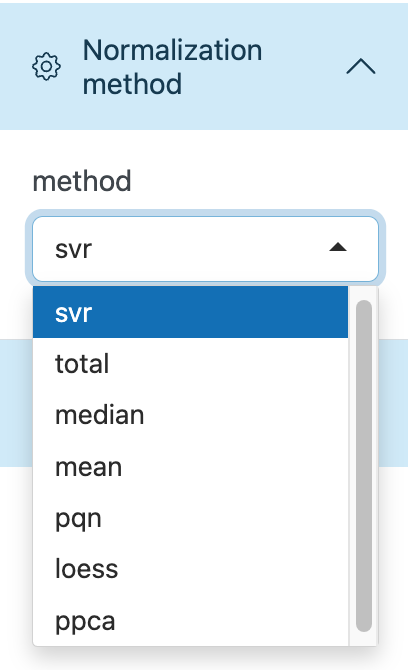Click the Normalization method header title
The image size is (408, 670).
pyautogui.click(x=172, y=67)
